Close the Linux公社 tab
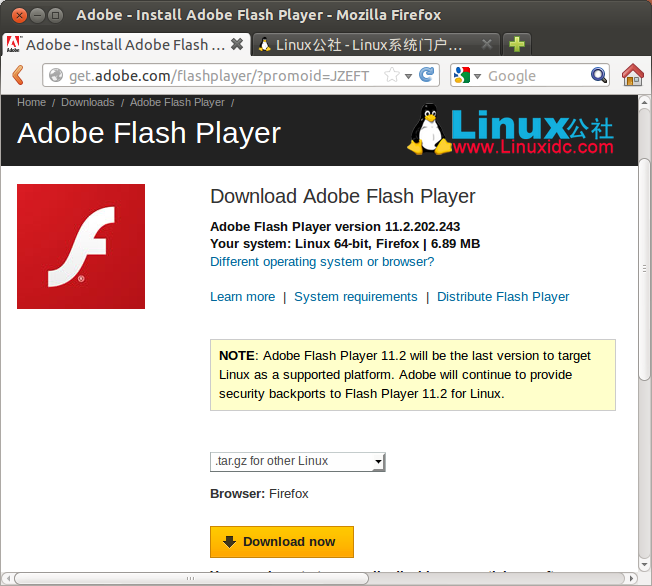Viewport: 652px width, 586px height. 487,44
